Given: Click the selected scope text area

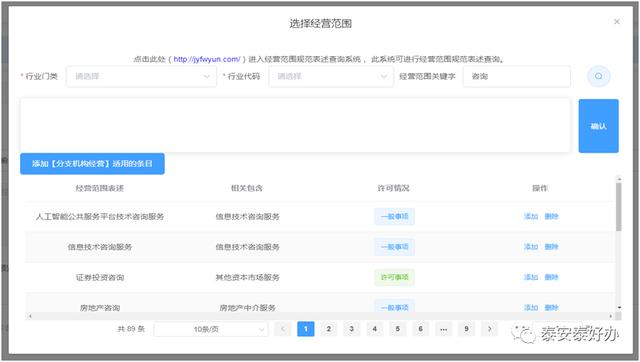Looking at the screenshot, I should point(295,125).
